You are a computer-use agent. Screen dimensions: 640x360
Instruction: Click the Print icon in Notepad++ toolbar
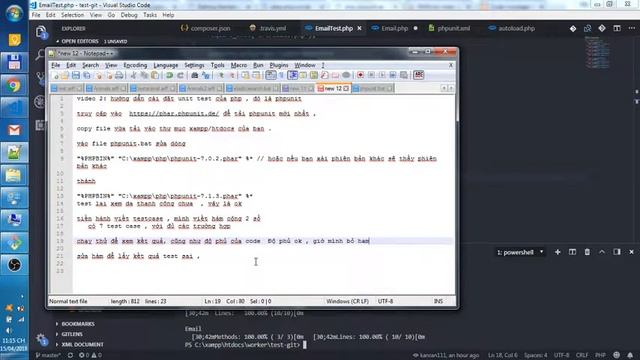119,76
